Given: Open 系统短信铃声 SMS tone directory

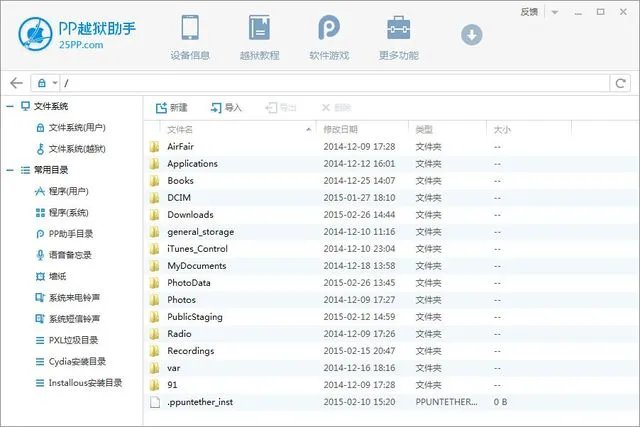Looking at the screenshot, I should [x=68, y=319].
